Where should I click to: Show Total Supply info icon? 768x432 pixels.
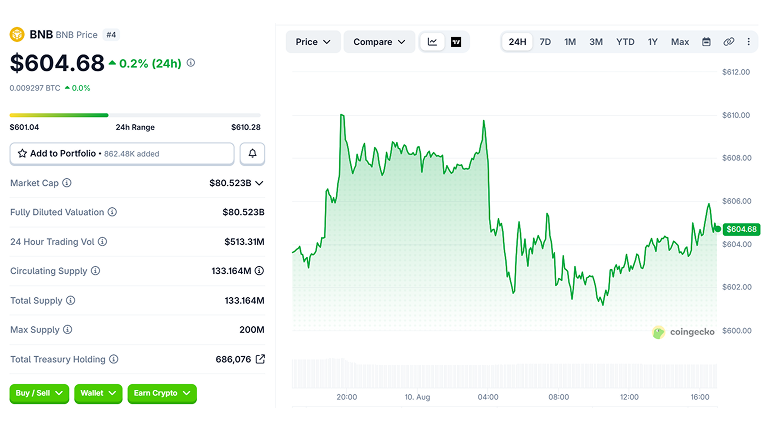pos(71,300)
